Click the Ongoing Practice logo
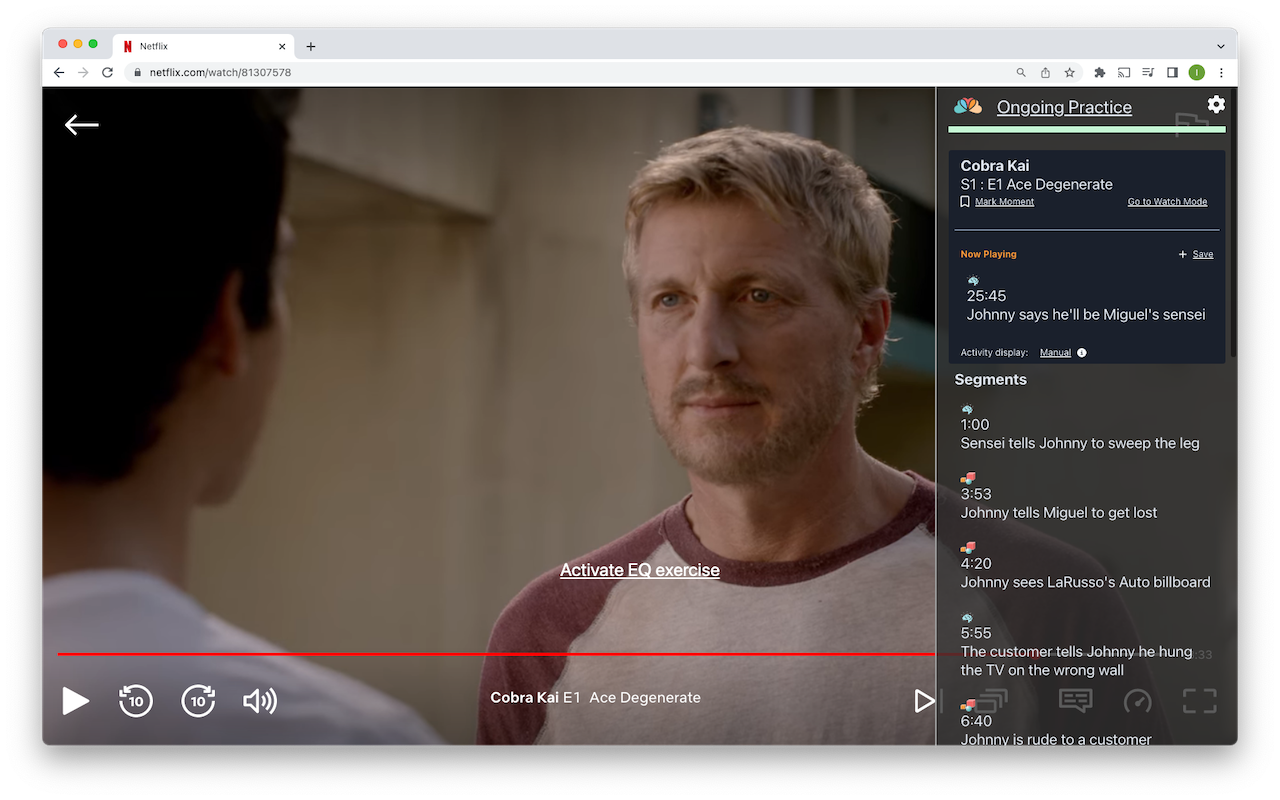 tap(967, 104)
